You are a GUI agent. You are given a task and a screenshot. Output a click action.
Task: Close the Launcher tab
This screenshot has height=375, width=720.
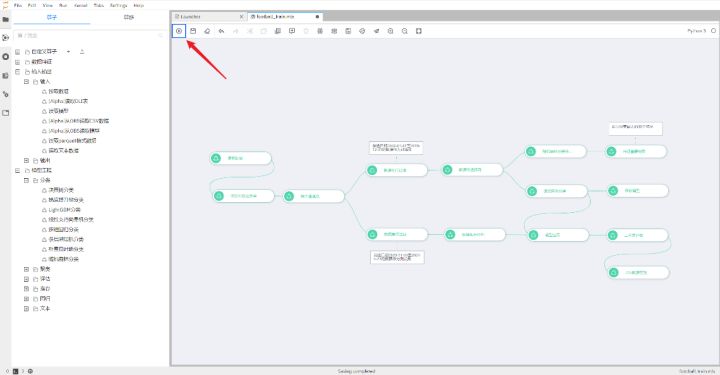242,17
